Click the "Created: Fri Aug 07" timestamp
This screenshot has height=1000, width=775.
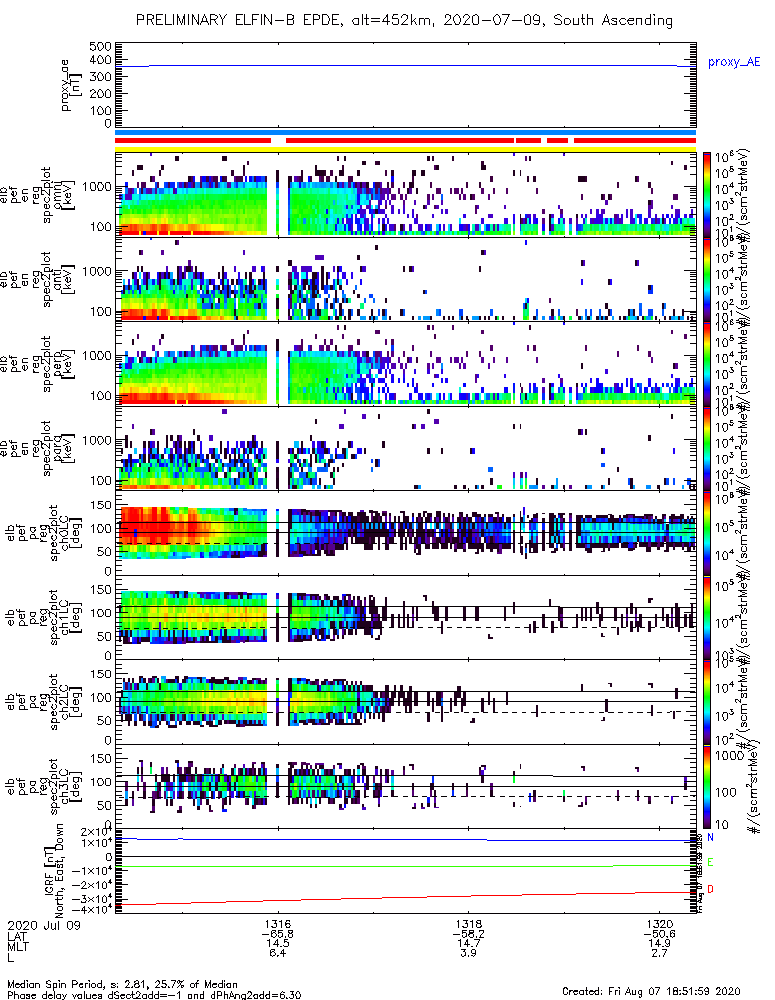tap(651, 991)
